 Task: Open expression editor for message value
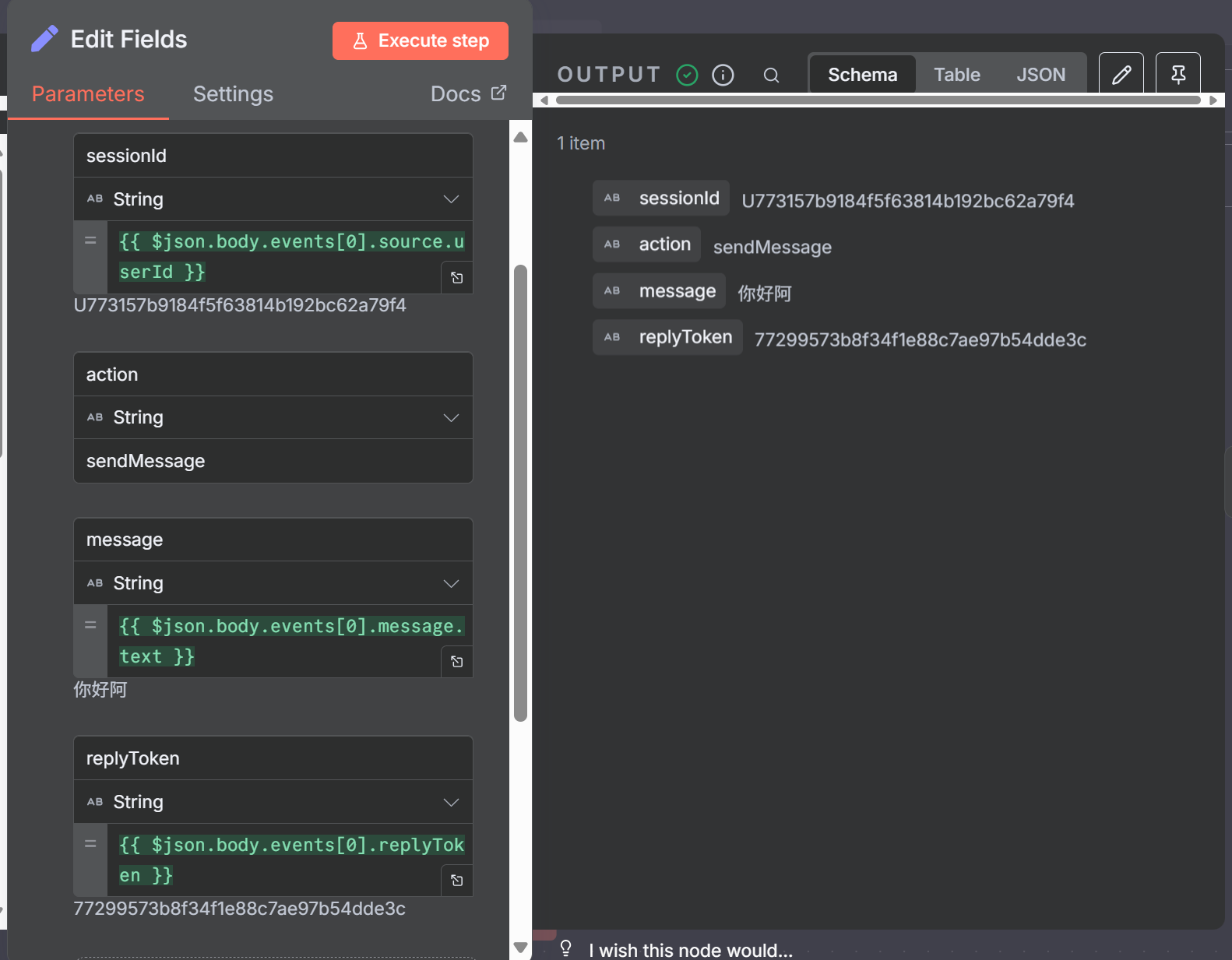[x=457, y=662]
